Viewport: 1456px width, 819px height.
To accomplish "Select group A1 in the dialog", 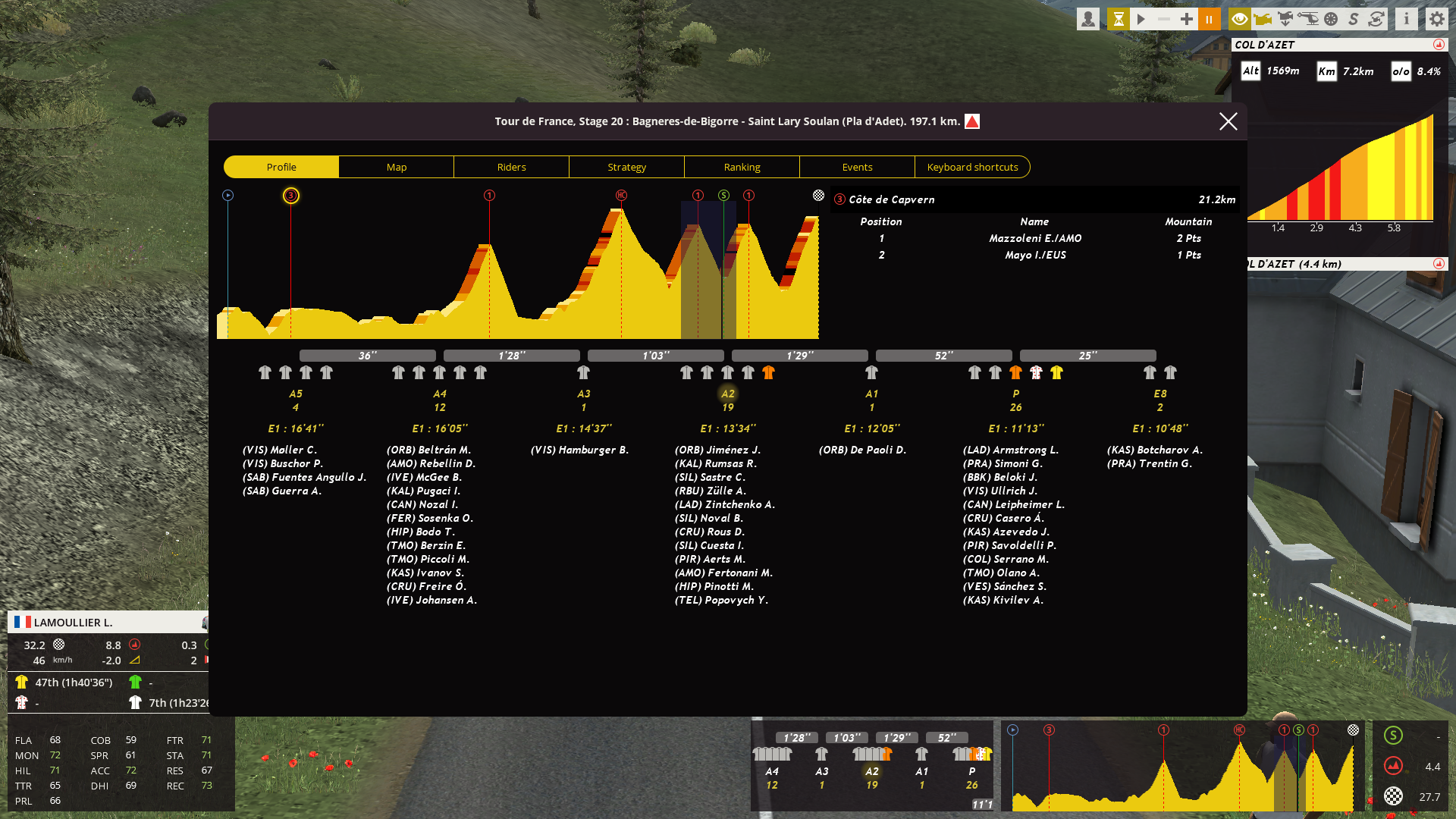I will (872, 394).
